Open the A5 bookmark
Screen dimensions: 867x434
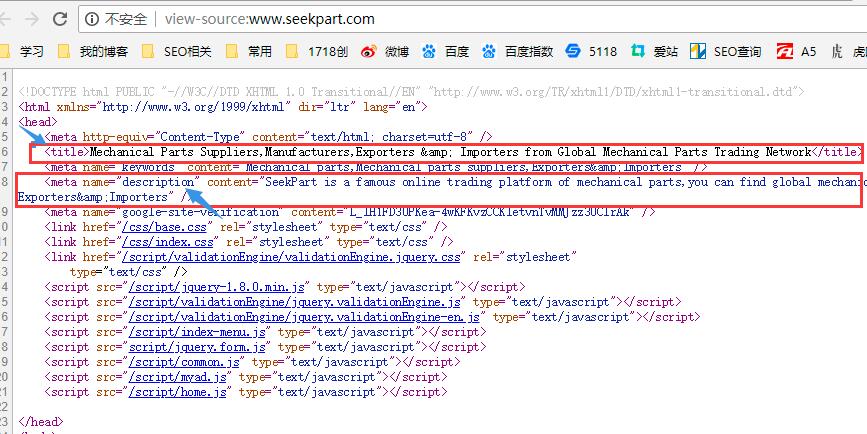click(x=796, y=52)
